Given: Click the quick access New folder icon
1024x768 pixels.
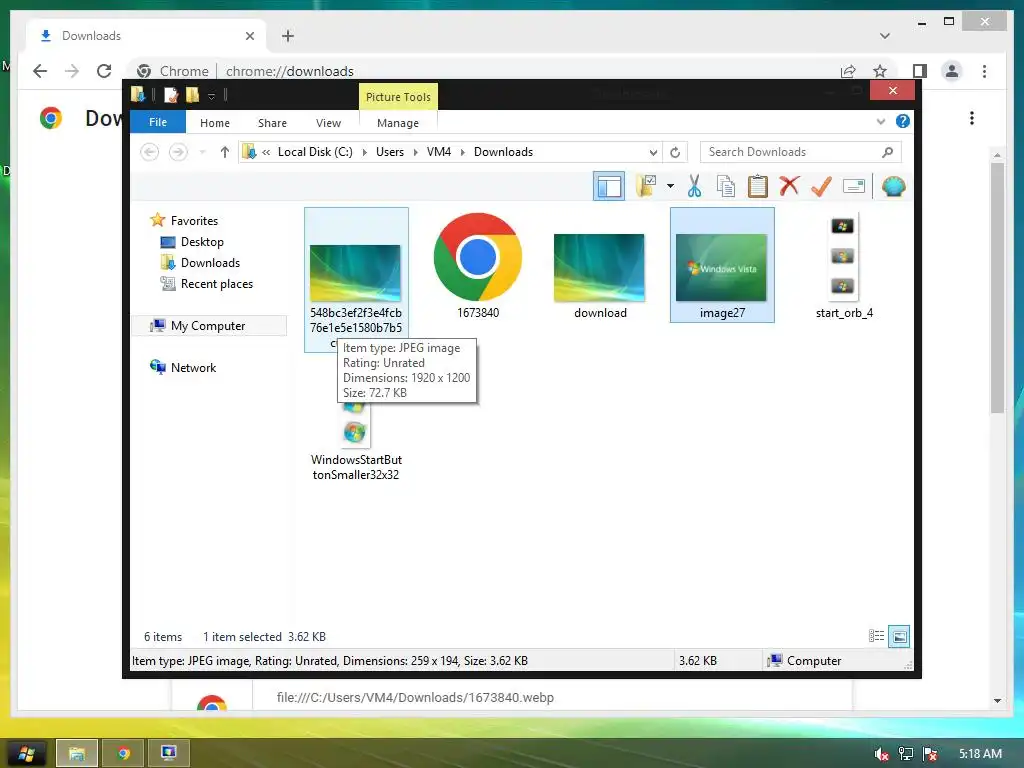Looking at the screenshot, I should [192, 95].
